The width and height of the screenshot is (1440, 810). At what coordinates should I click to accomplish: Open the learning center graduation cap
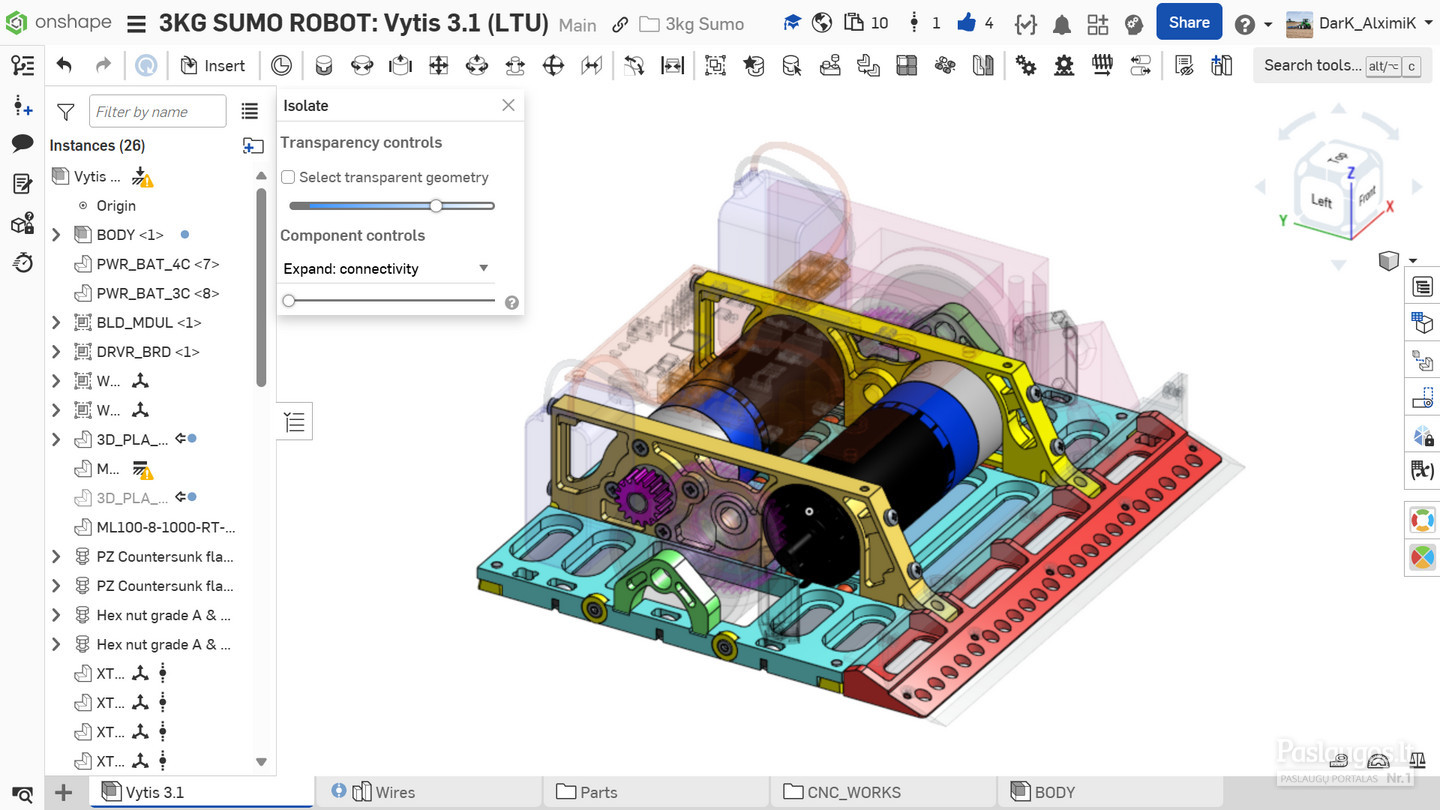click(x=792, y=22)
